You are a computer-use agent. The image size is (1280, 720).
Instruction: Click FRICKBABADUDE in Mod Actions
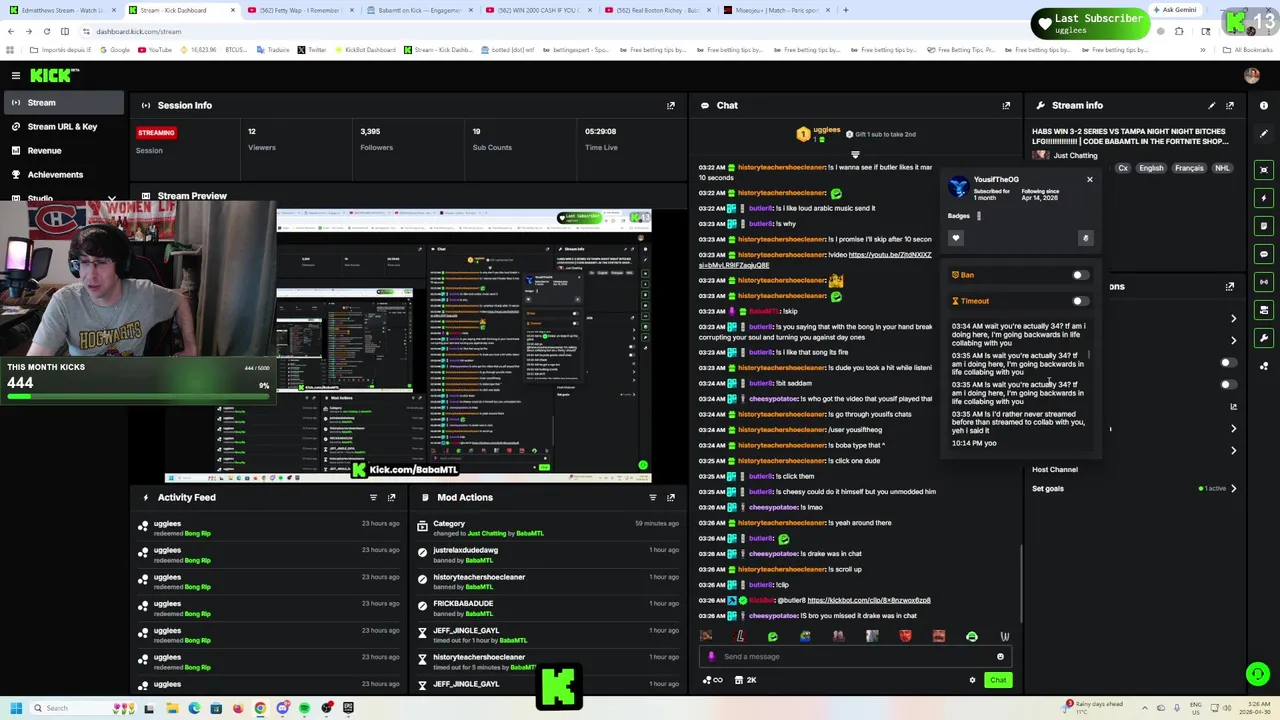point(463,604)
